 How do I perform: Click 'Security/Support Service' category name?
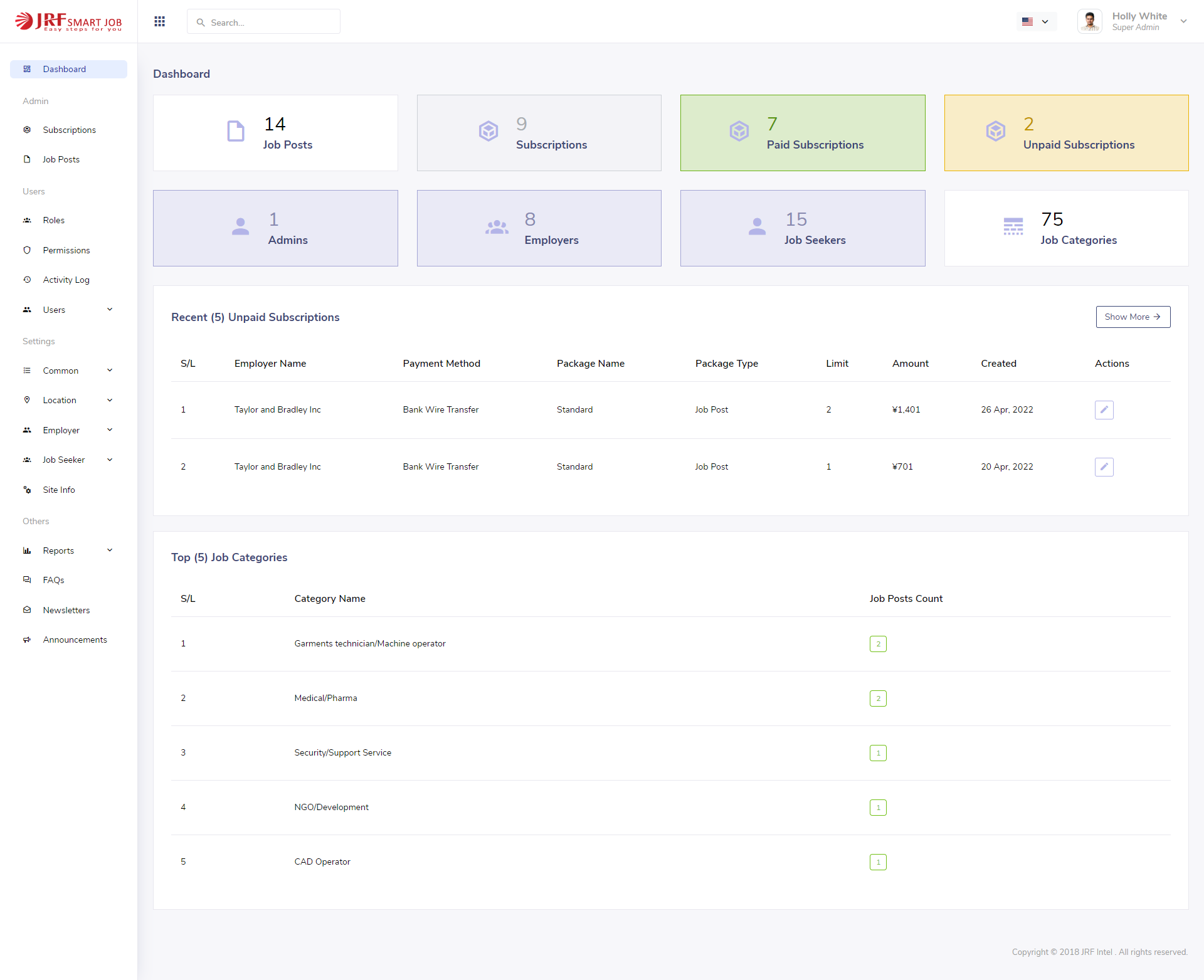[342, 752]
